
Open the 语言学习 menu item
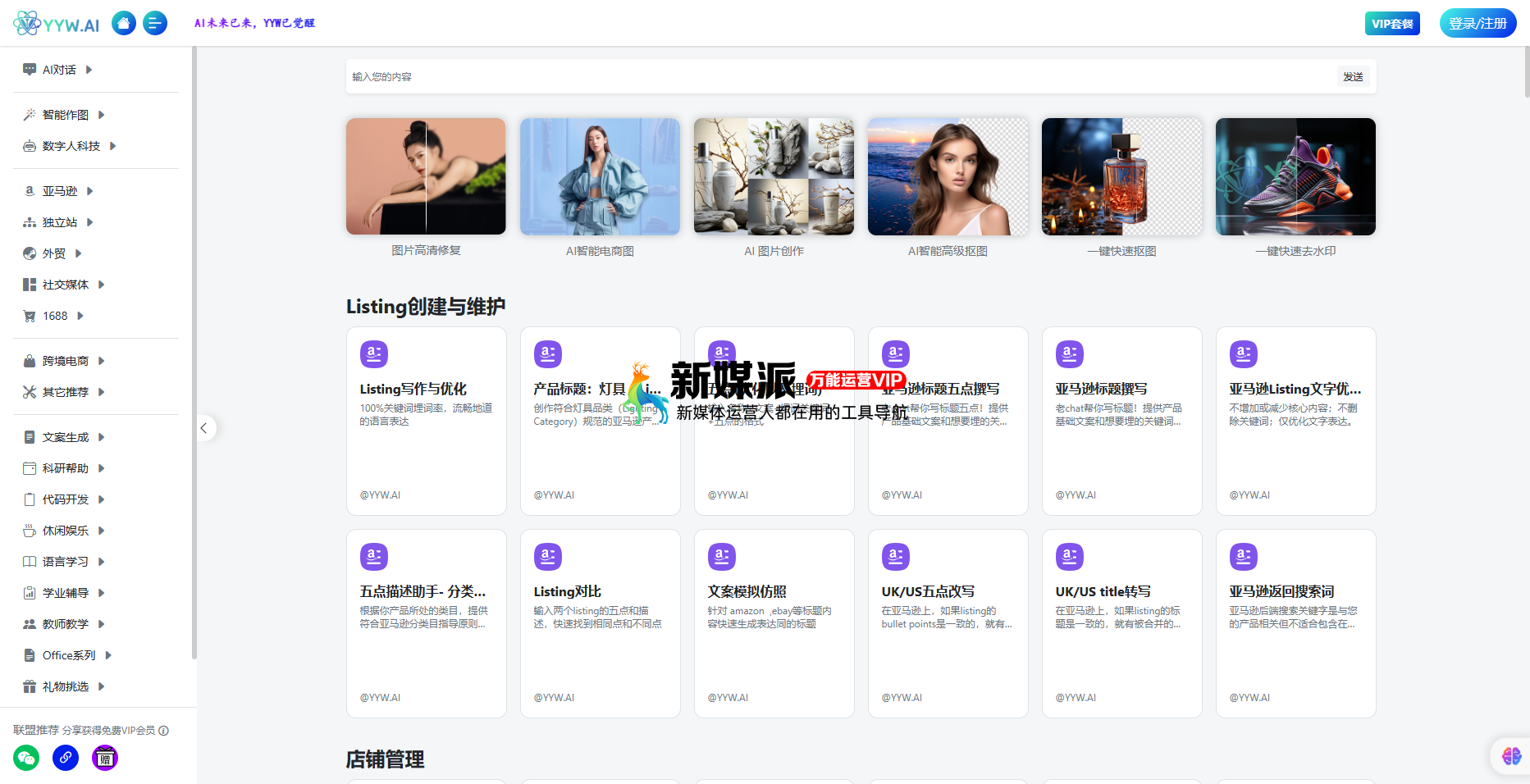pos(66,562)
